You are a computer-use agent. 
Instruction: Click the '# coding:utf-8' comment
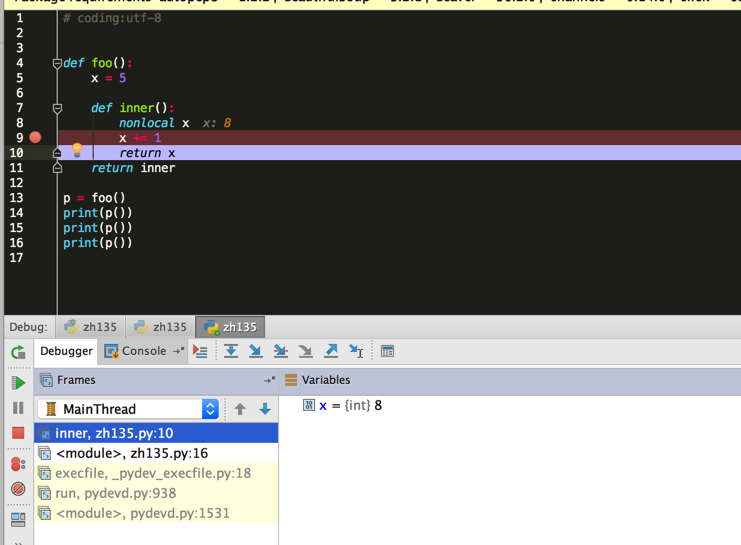(x=112, y=18)
